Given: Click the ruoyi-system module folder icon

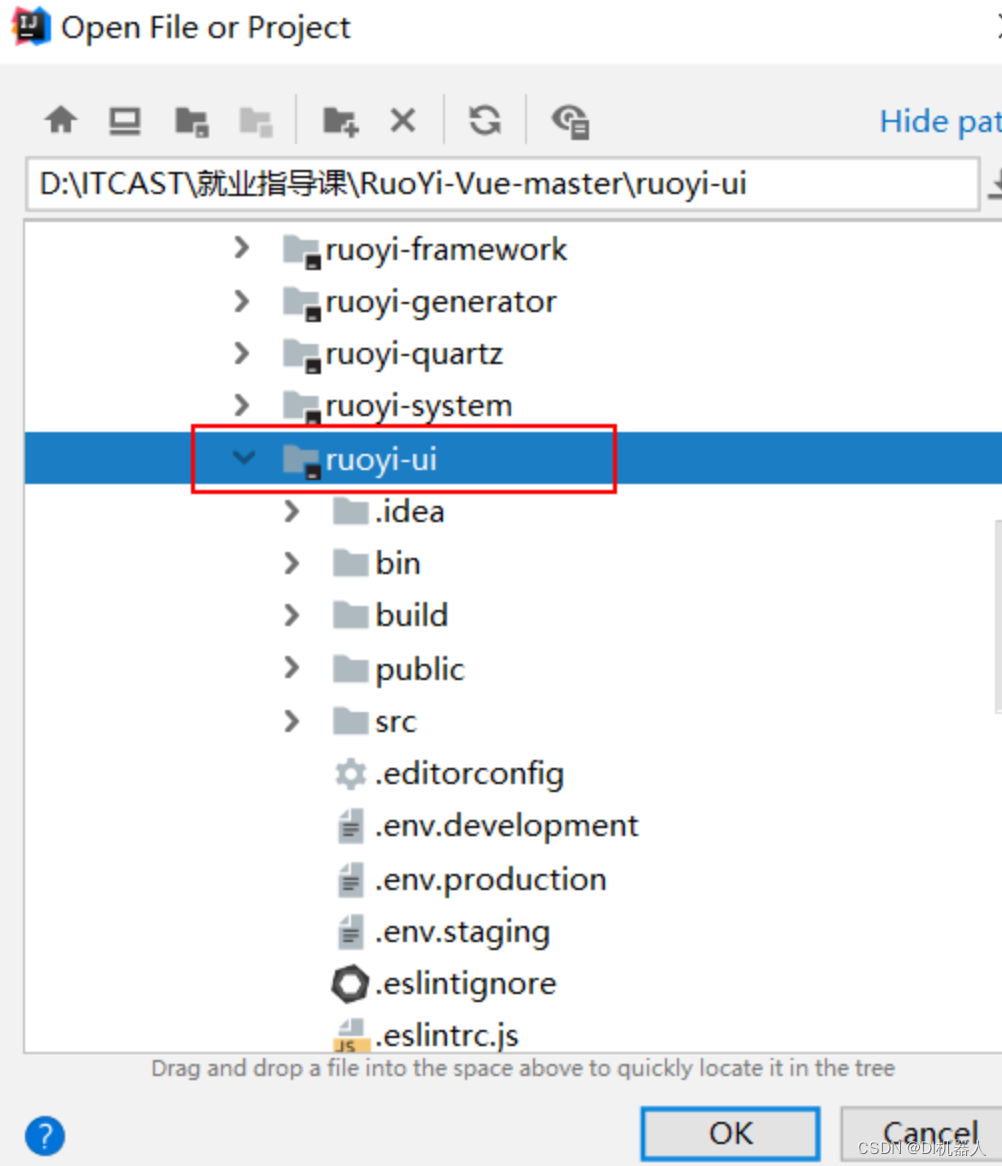Looking at the screenshot, I should coord(302,408).
